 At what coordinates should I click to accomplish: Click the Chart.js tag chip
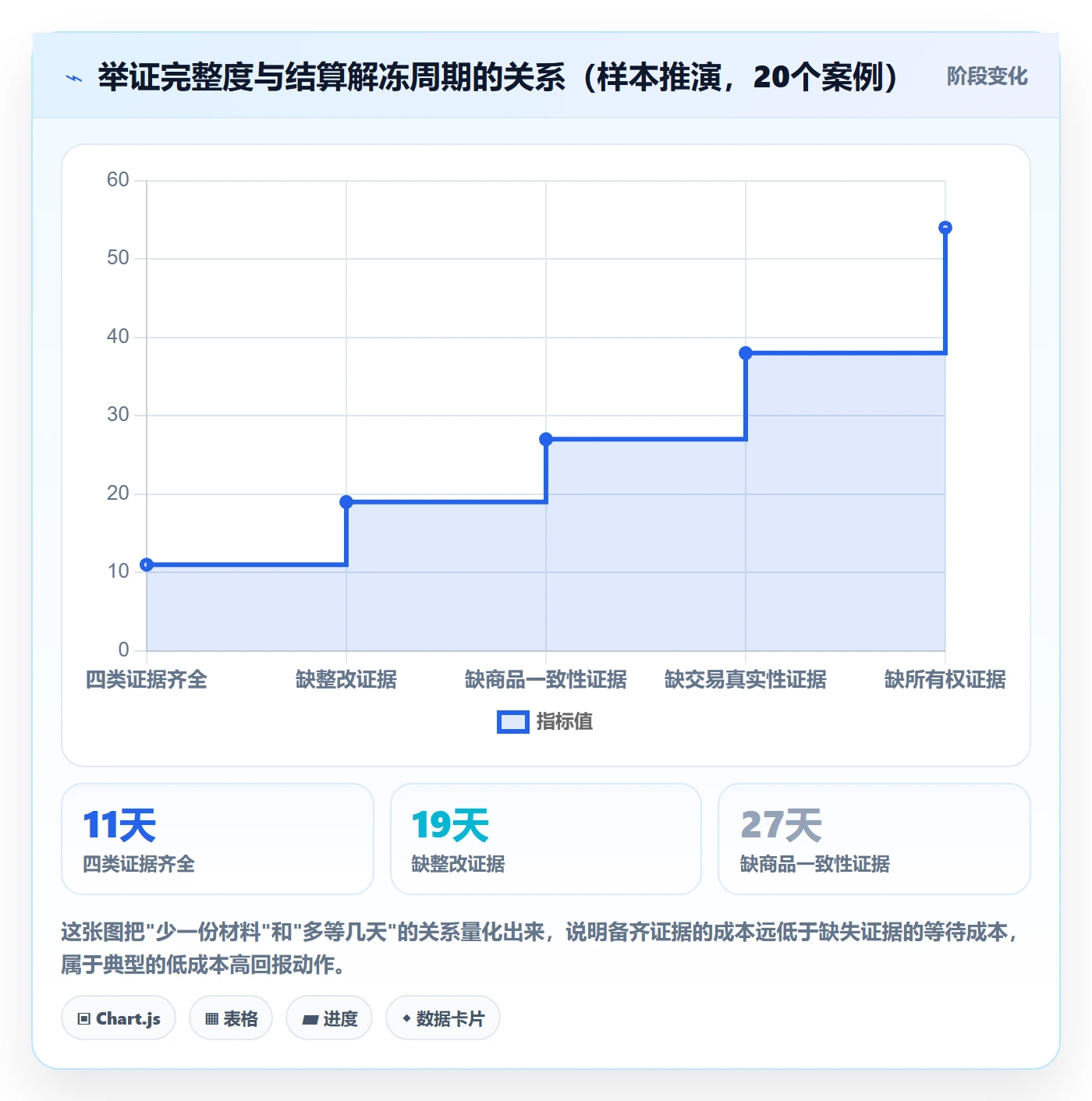point(119,1018)
